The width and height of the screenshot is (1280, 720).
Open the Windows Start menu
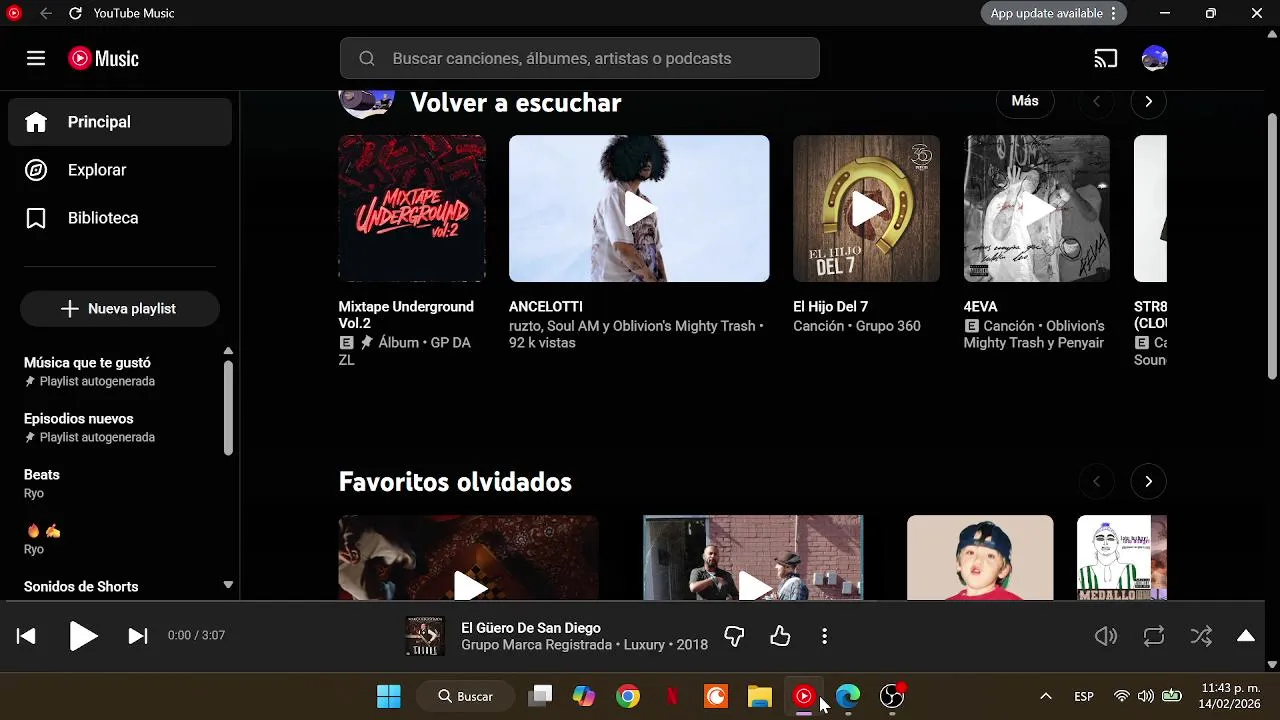click(389, 696)
